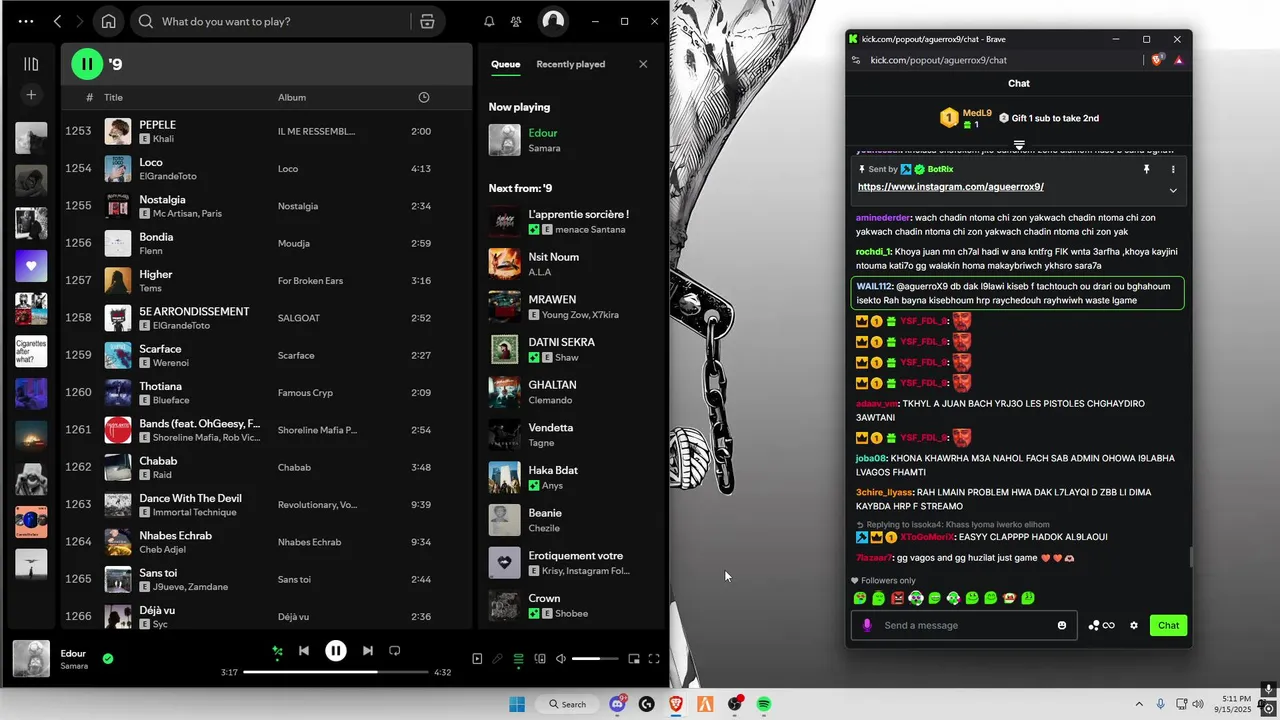Viewport: 1280px width, 720px height.
Task: Click the purple microphone icon in chat input
Action: pyautogui.click(x=867, y=625)
